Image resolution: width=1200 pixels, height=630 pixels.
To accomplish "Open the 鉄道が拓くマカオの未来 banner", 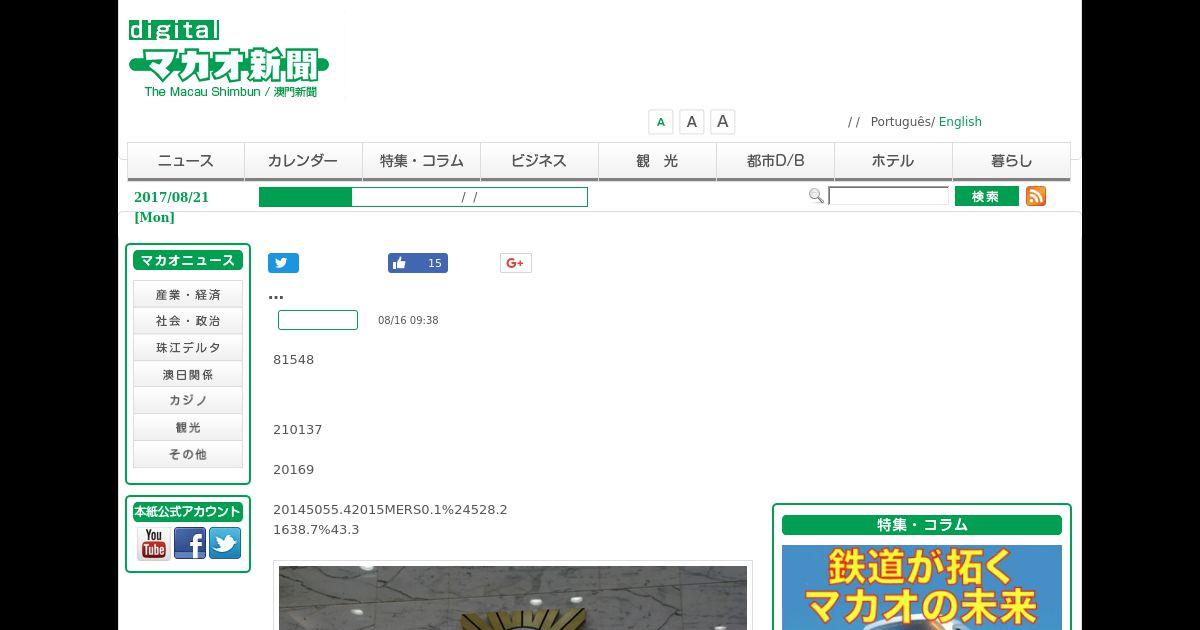I will [x=922, y=587].
